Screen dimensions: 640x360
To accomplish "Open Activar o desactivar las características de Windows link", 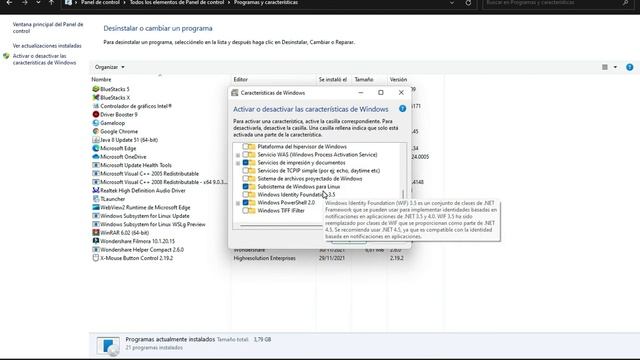I will coord(44,59).
